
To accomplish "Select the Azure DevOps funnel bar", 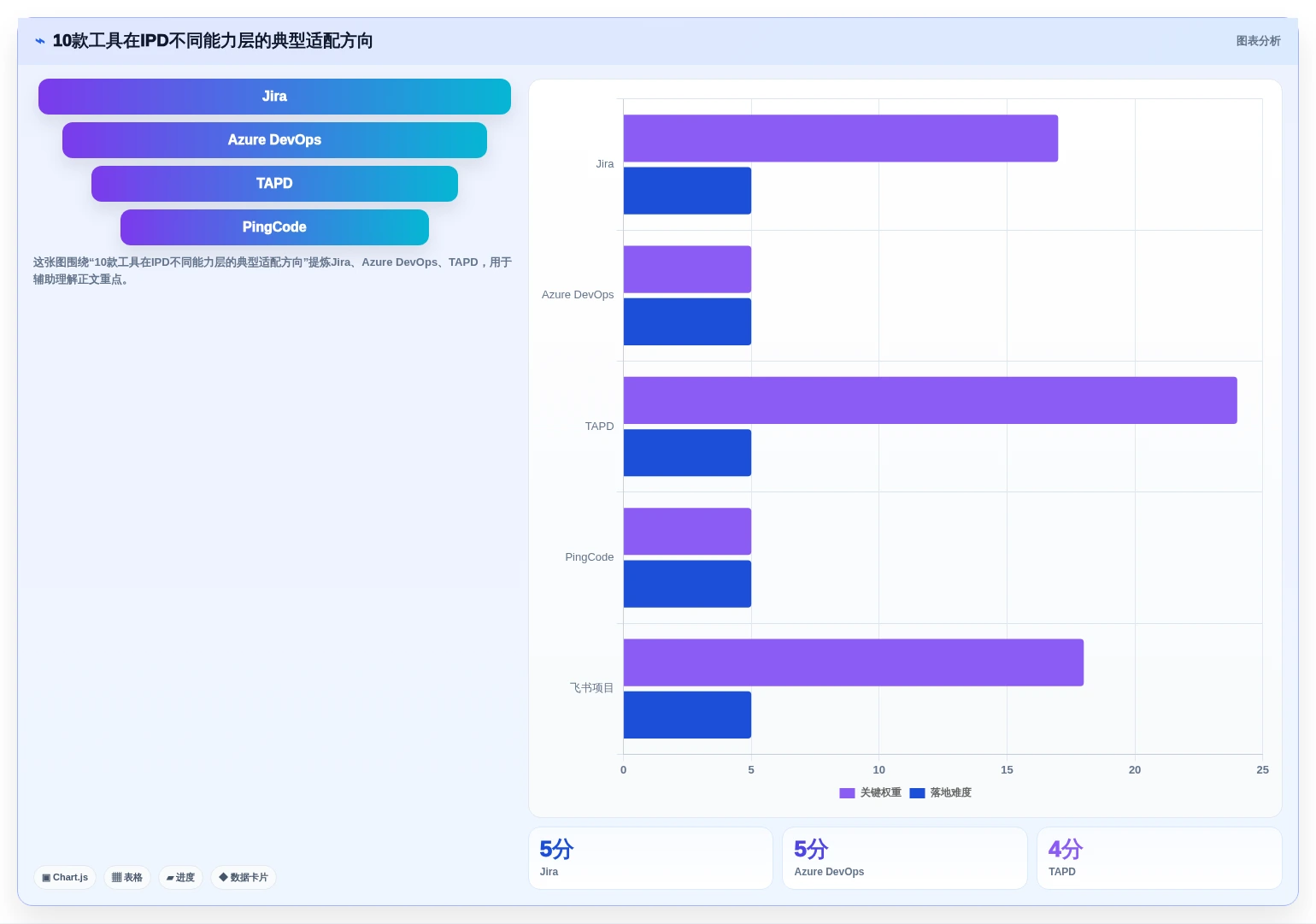I will (274, 140).
